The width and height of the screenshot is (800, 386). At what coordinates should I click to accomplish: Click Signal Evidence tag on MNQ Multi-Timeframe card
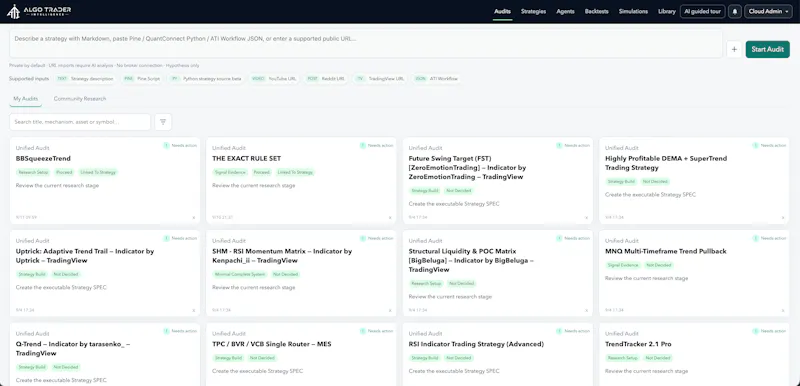click(622, 265)
